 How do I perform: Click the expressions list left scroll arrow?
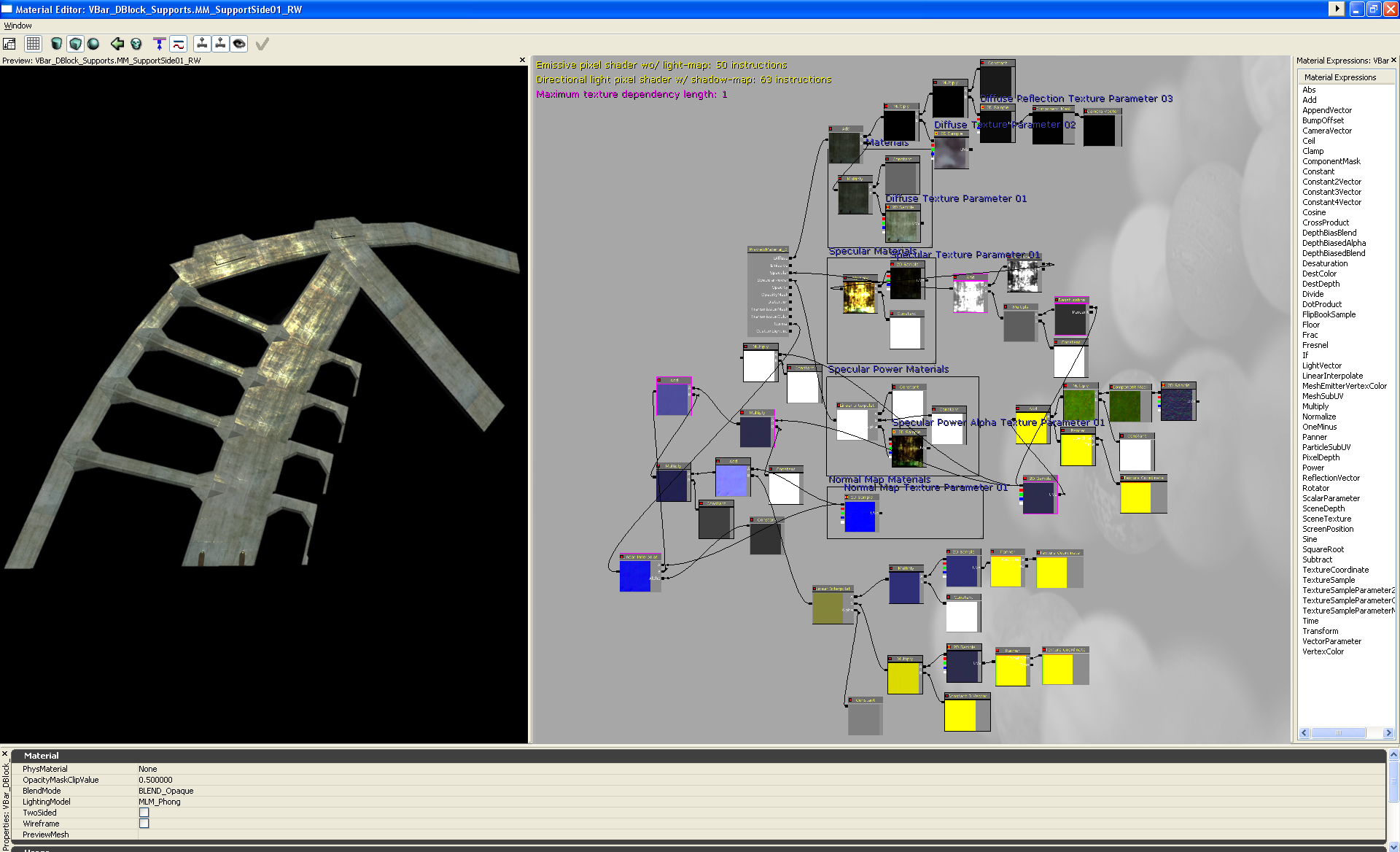click(1304, 732)
